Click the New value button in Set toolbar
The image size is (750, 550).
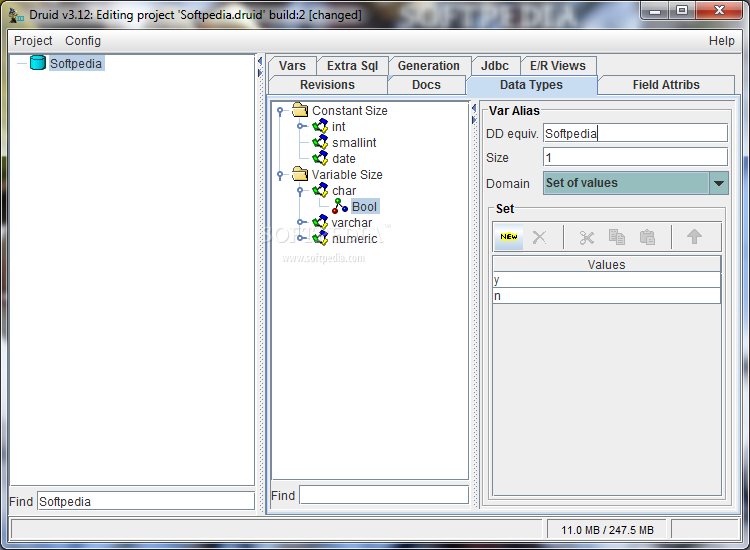(508, 237)
